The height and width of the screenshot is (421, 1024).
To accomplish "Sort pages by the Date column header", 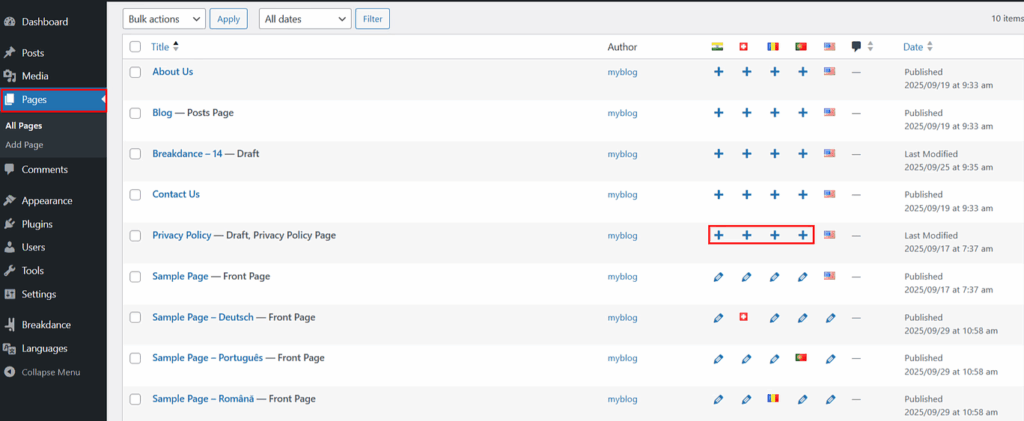I will pos(913,47).
